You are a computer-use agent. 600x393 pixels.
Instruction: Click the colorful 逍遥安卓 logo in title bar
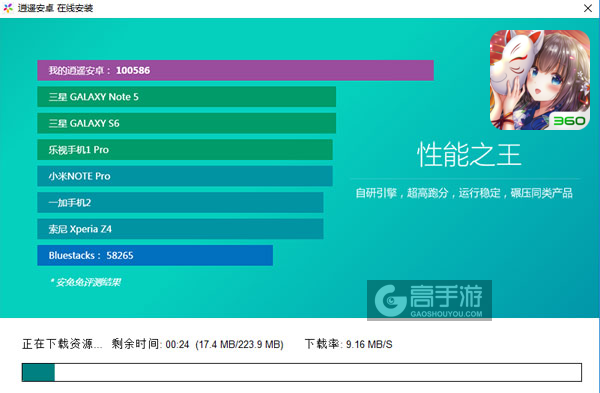8,8
